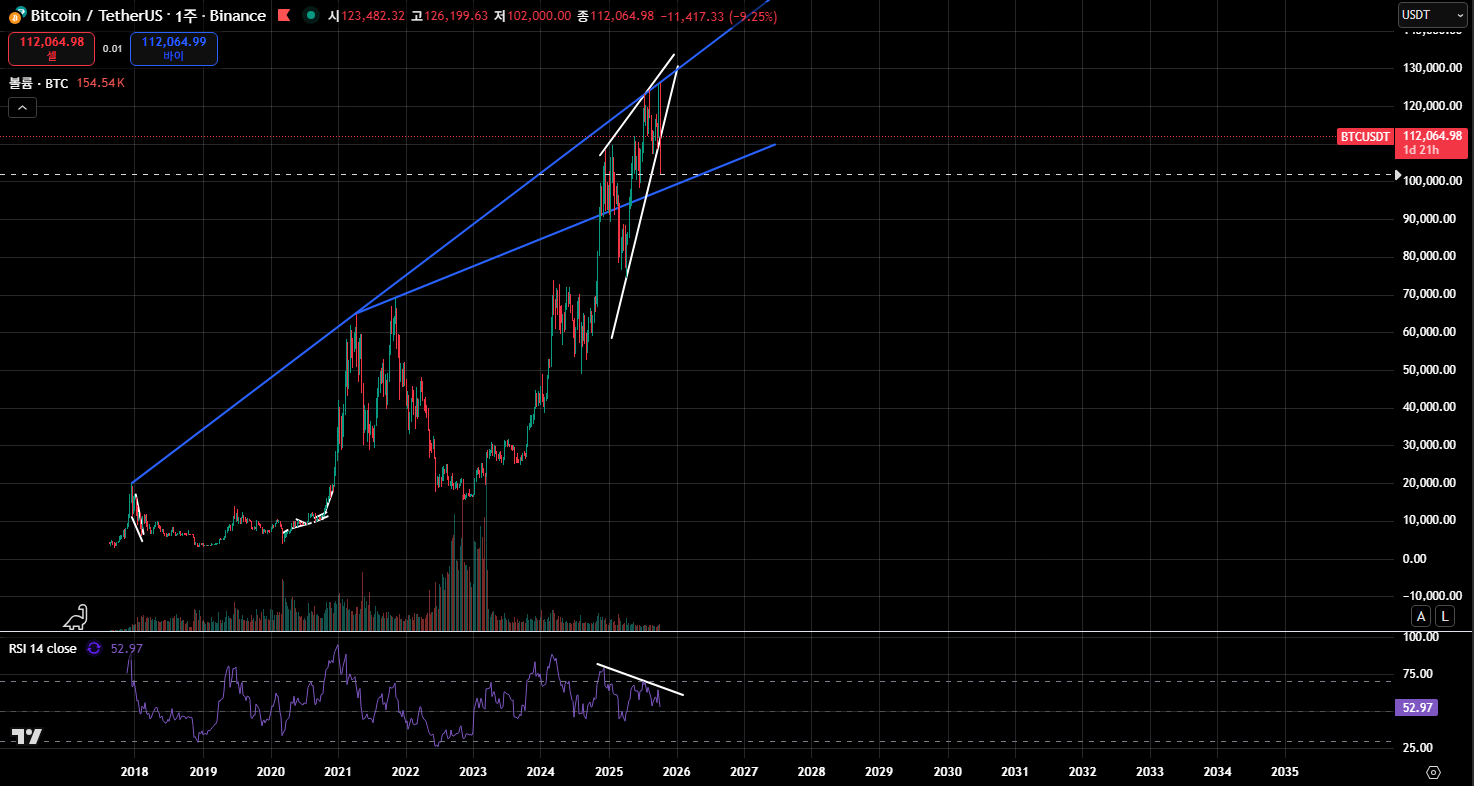Click the 2024 label on the time axis
The height and width of the screenshot is (786, 1474).
coord(540,772)
